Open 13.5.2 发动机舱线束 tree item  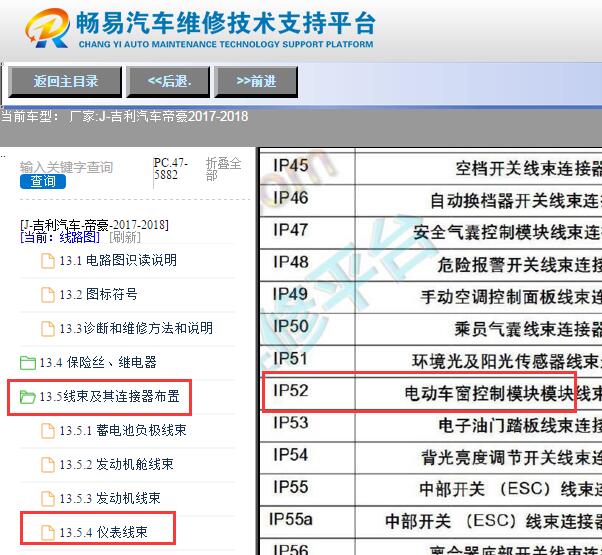coord(116,464)
